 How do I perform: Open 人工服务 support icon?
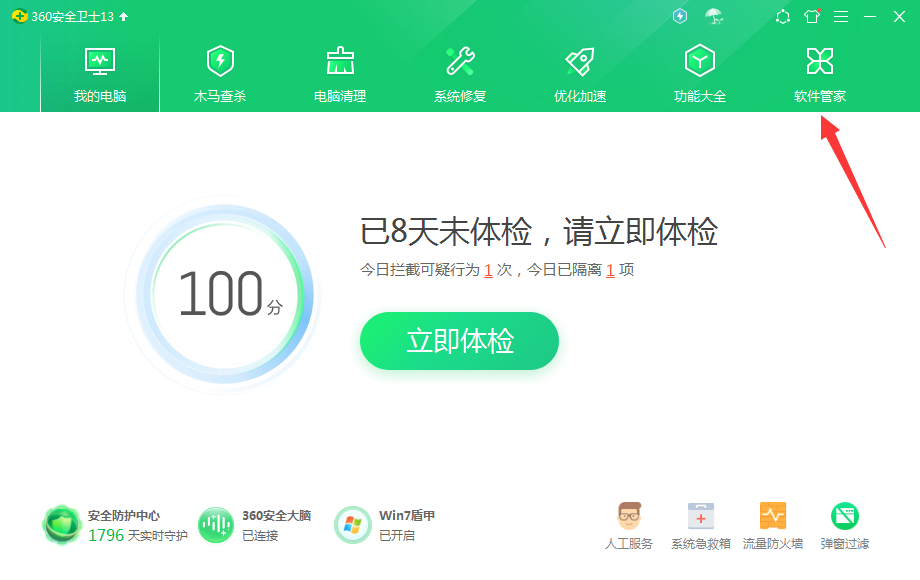tap(629, 526)
